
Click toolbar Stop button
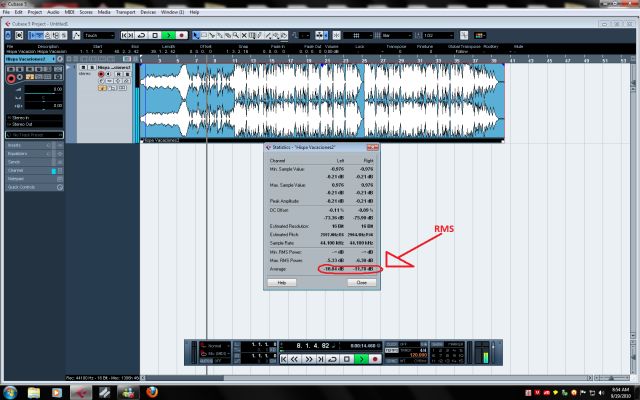[155, 36]
